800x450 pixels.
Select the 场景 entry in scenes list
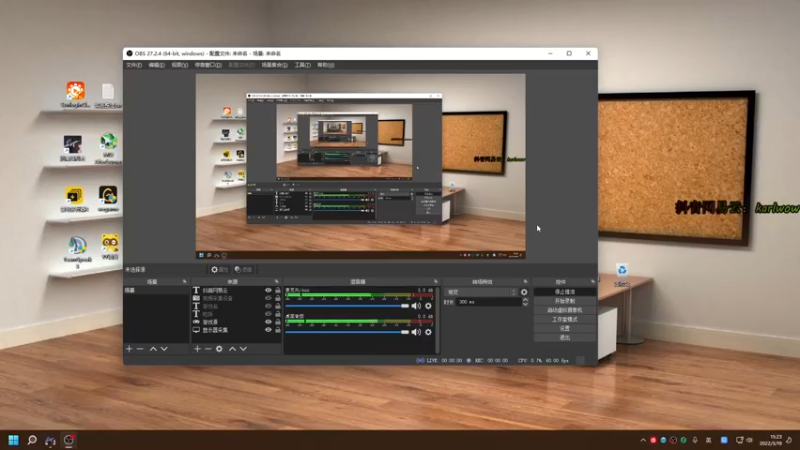(x=157, y=290)
